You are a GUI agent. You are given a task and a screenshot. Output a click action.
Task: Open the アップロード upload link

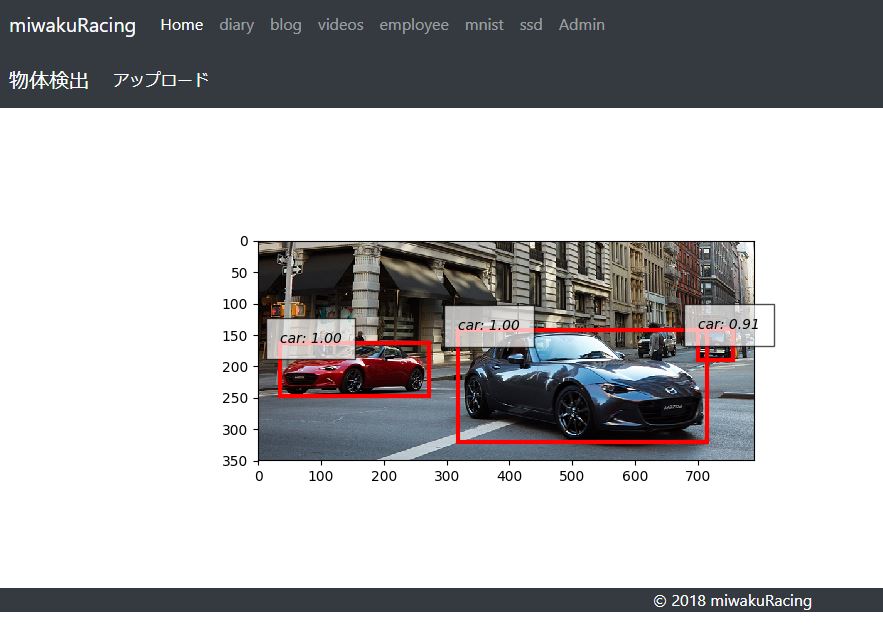[161, 81]
